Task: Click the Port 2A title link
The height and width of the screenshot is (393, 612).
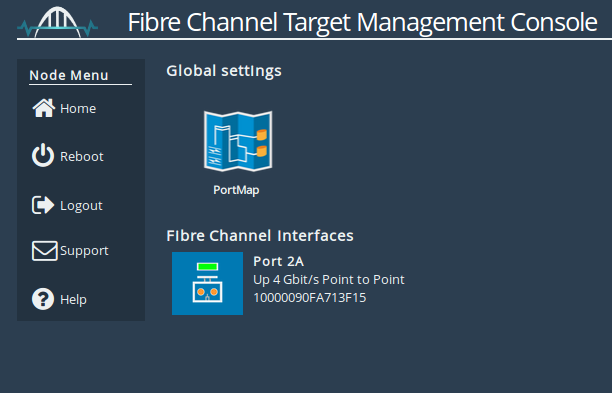Action: click(278, 261)
